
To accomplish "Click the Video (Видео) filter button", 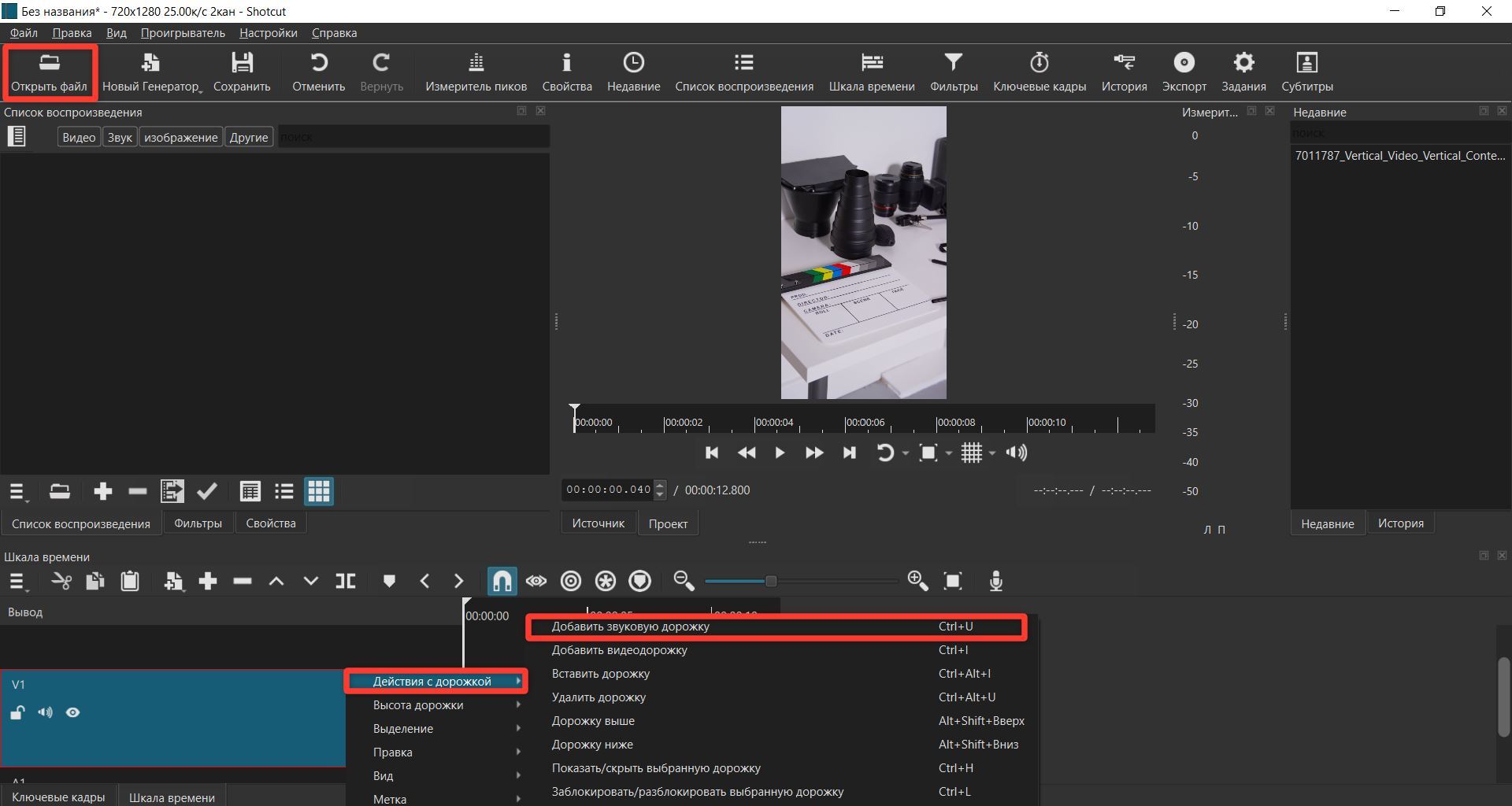I will (79, 137).
